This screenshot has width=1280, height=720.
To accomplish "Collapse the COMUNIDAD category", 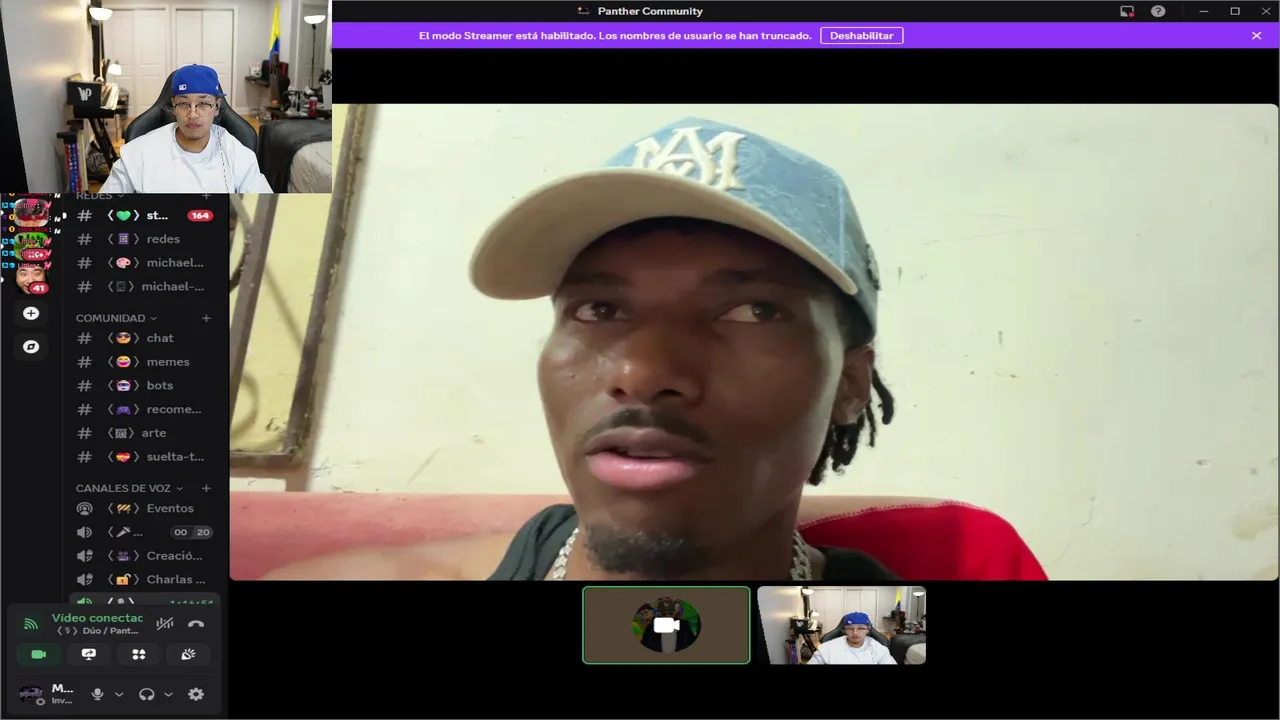I will tap(117, 318).
